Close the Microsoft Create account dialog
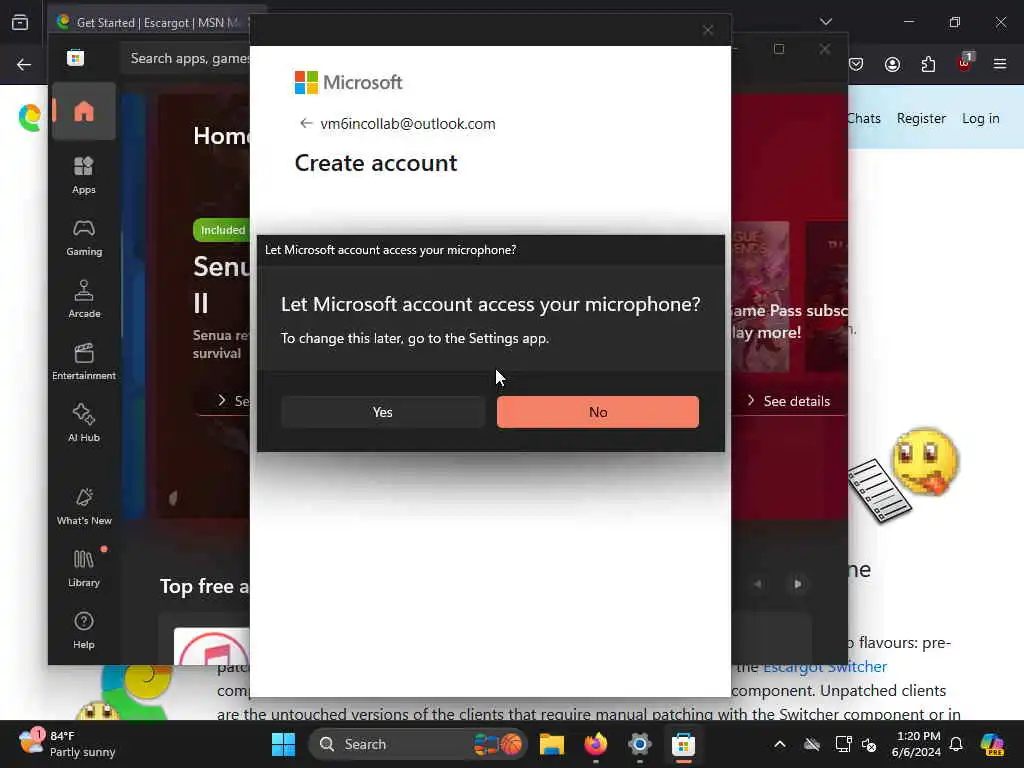Viewport: 1024px width, 768px height. coord(708,30)
